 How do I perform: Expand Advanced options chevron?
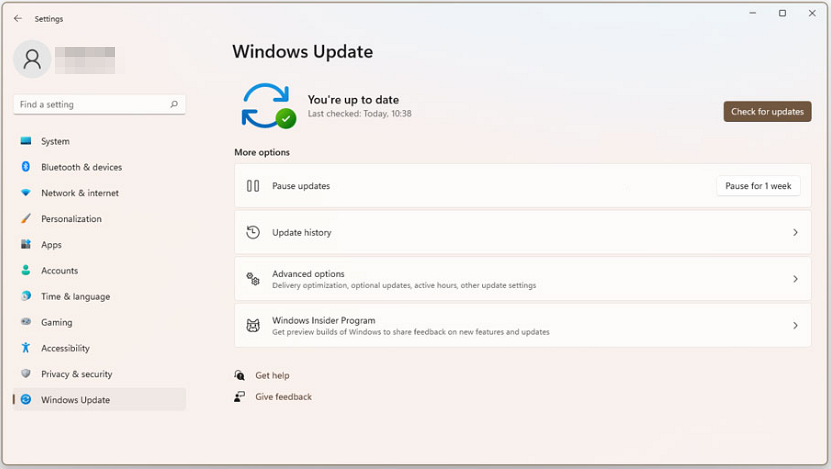[x=795, y=279]
